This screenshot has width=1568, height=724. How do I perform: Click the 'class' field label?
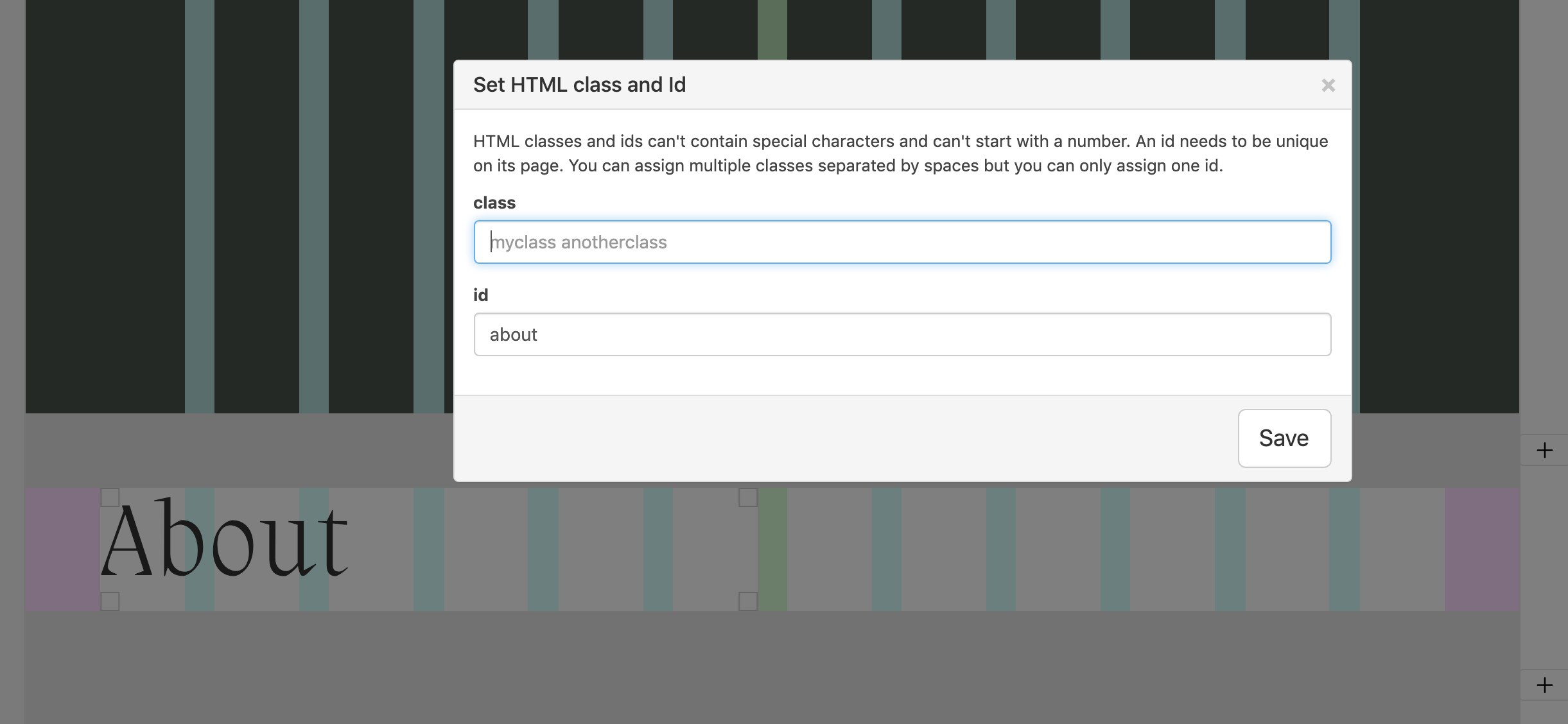point(494,203)
